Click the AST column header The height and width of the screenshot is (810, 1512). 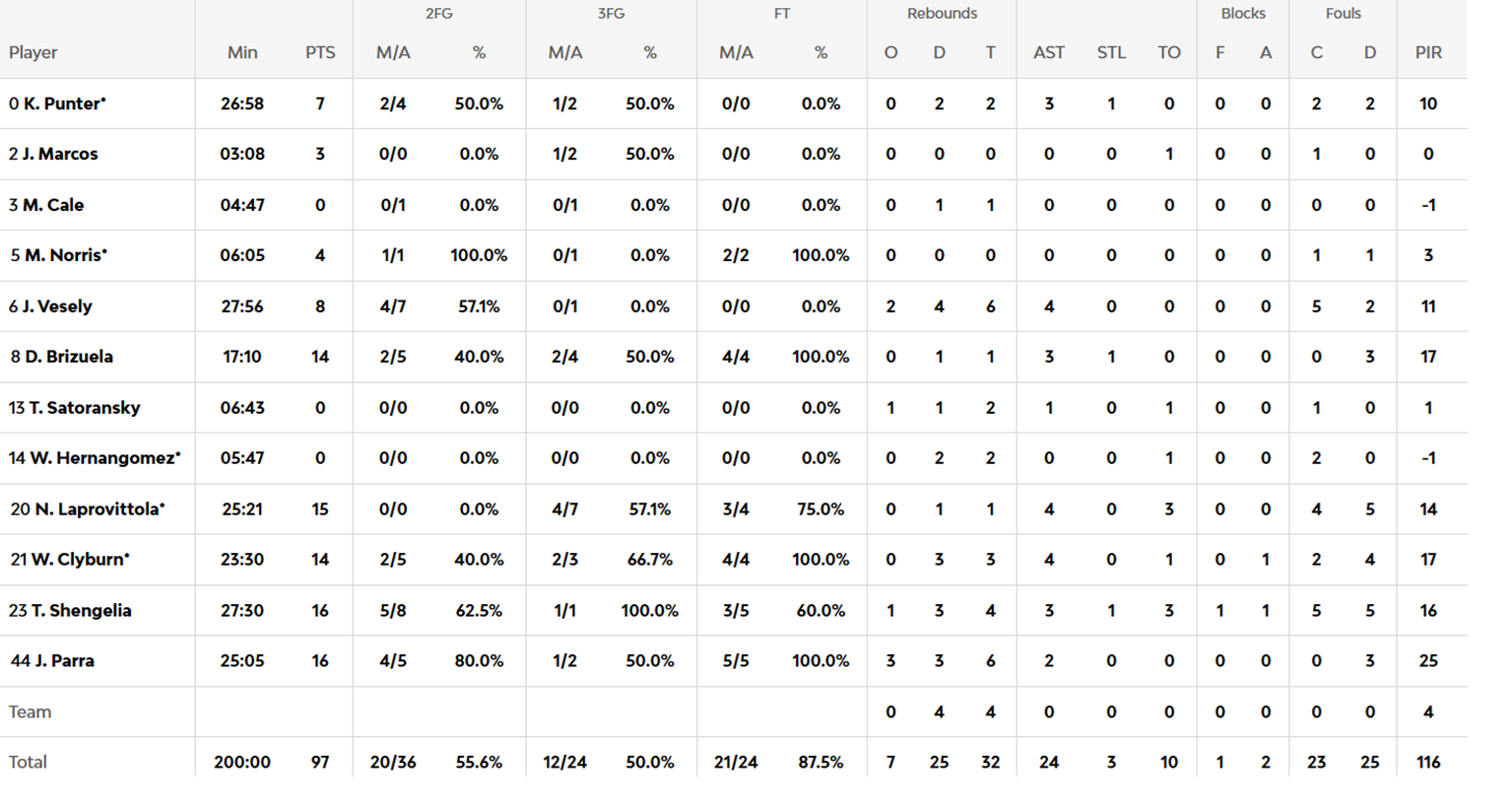coord(1049,53)
